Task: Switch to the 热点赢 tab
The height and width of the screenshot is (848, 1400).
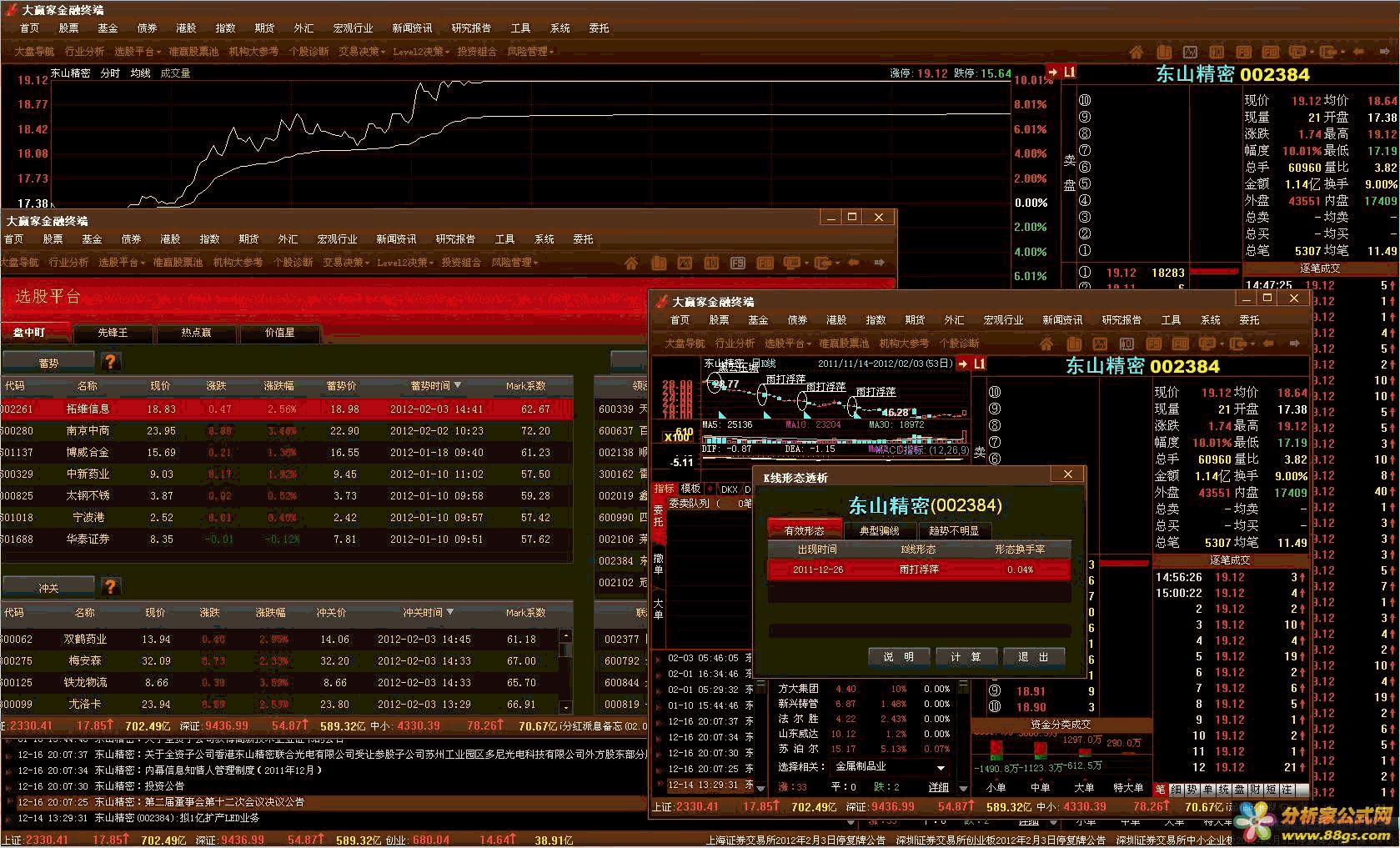Action: [x=196, y=333]
